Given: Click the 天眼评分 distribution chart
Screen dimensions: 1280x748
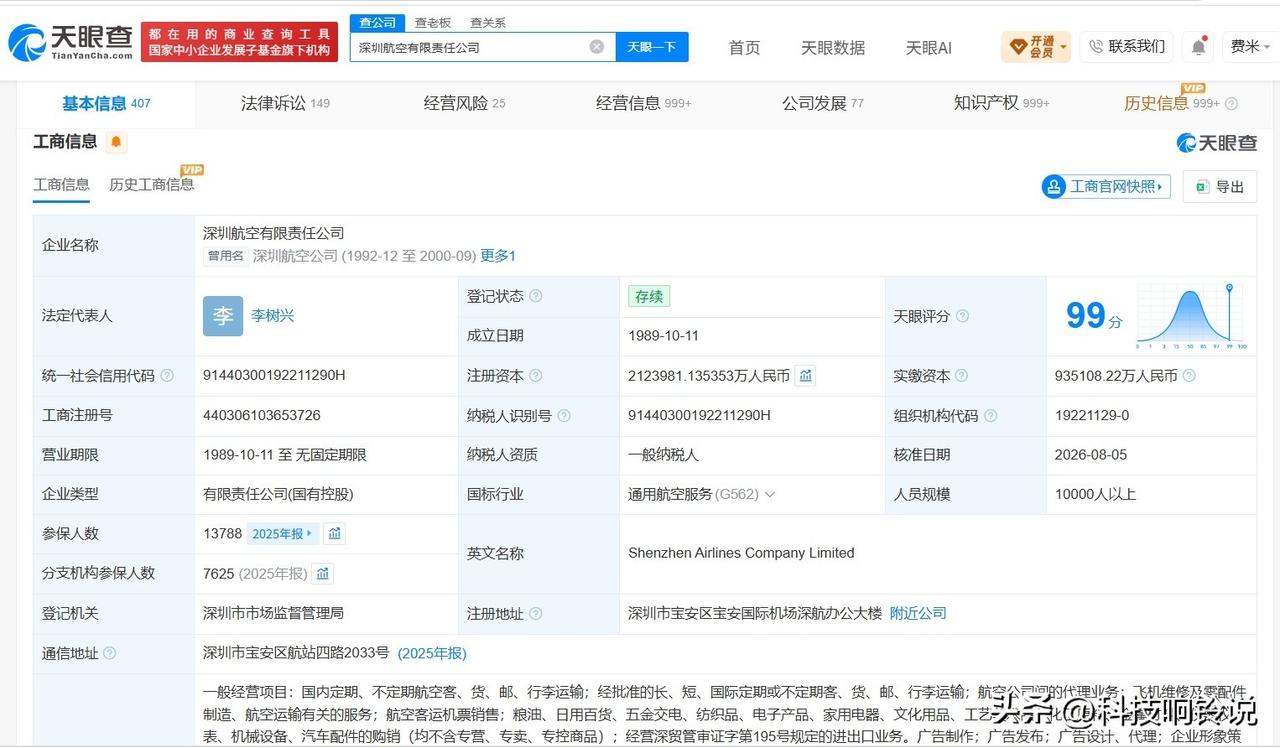Looking at the screenshot, I should 1190,316.
